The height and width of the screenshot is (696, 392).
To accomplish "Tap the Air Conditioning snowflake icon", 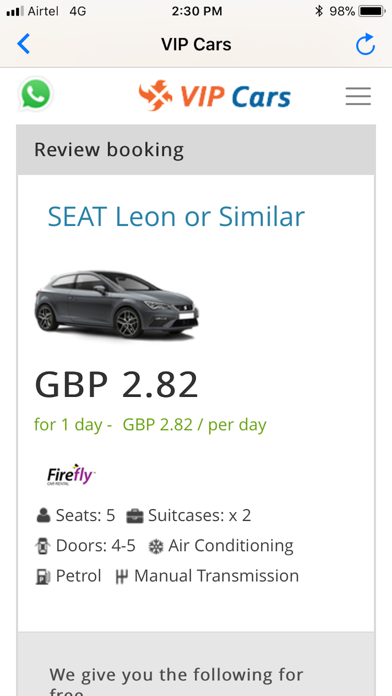I will [x=155, y=546].
